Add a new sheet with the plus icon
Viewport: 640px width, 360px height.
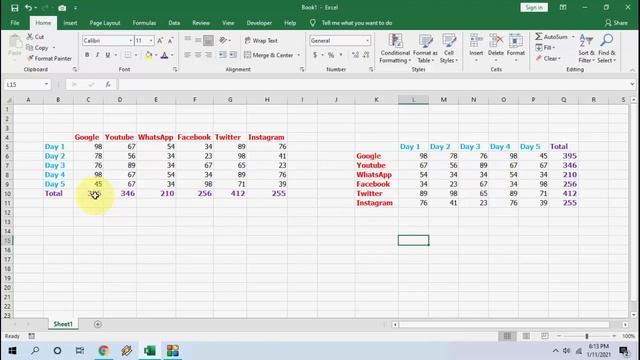coord(98,324)
